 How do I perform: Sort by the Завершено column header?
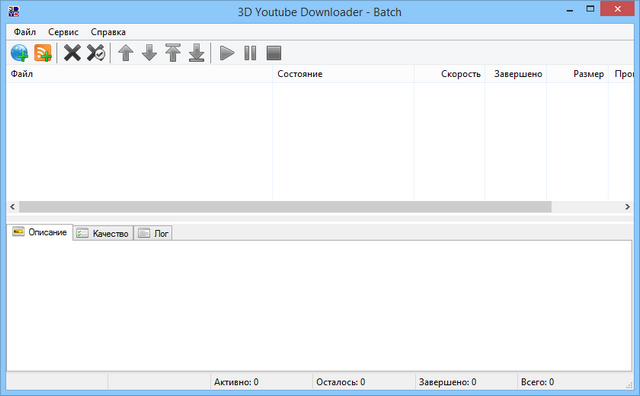pyautogui.click(x=516, y=74)
